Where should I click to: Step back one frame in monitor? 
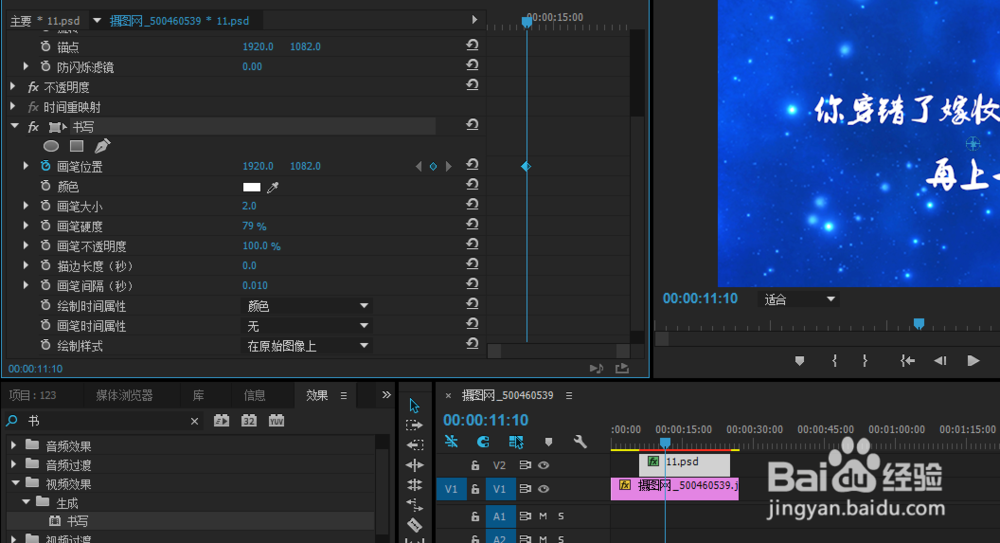940,361
